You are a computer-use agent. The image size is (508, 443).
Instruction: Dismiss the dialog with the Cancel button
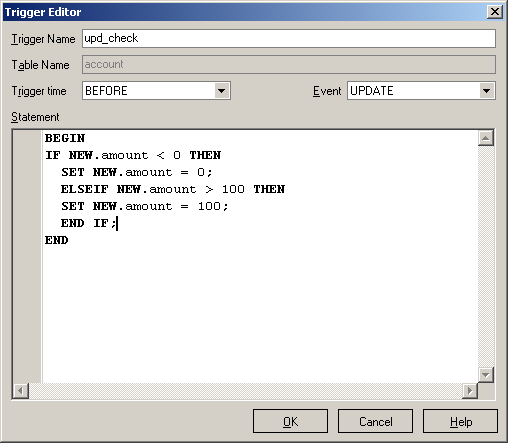tap(375, 421)
